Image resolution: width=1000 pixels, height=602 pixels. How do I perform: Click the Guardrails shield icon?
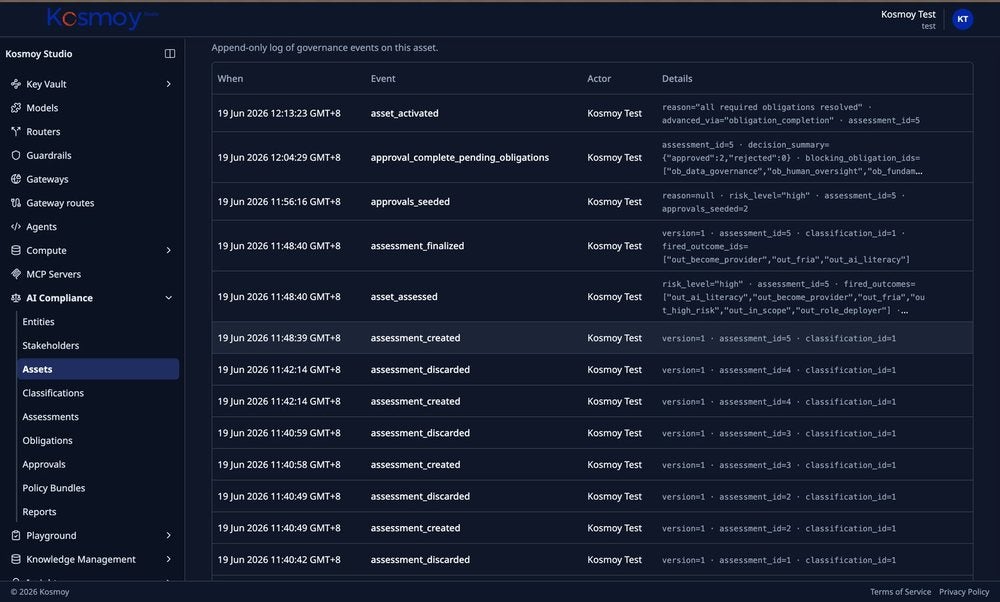(x=16, y=155)
